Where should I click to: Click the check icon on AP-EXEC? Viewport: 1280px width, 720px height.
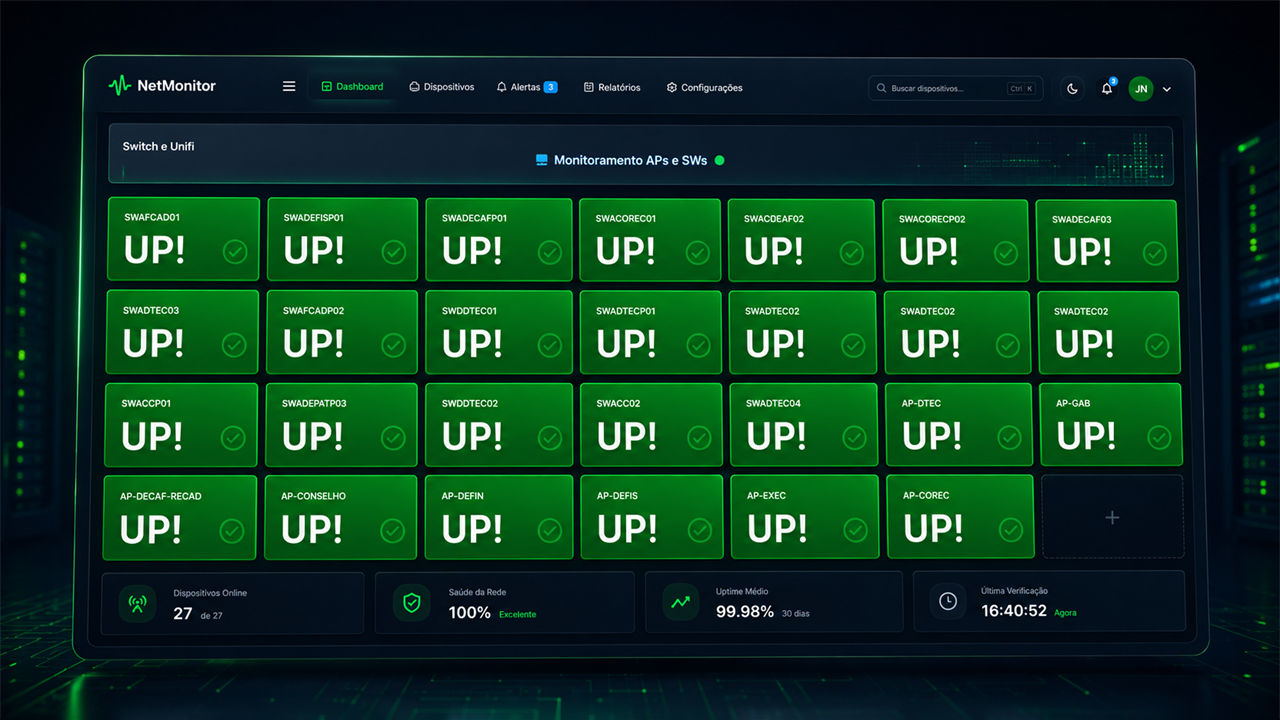click(855, 530)
